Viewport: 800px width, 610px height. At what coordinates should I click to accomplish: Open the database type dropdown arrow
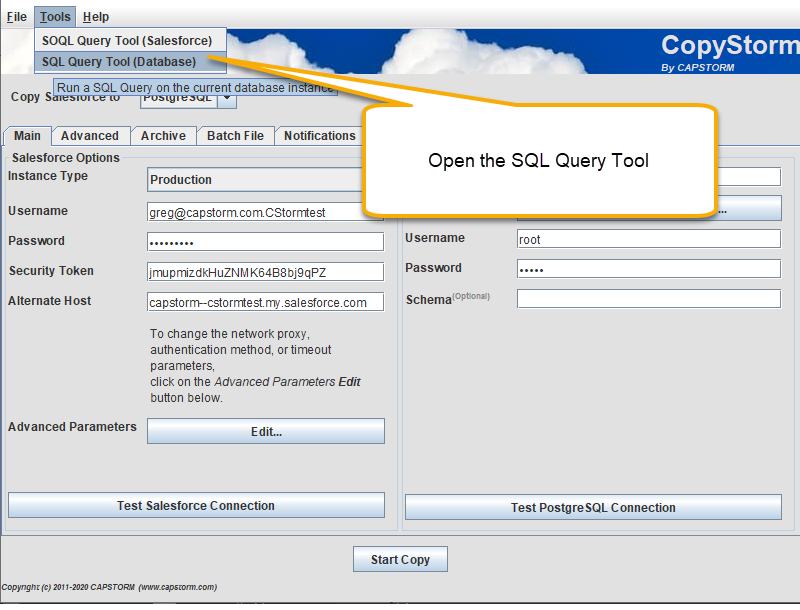pos(227,98)
